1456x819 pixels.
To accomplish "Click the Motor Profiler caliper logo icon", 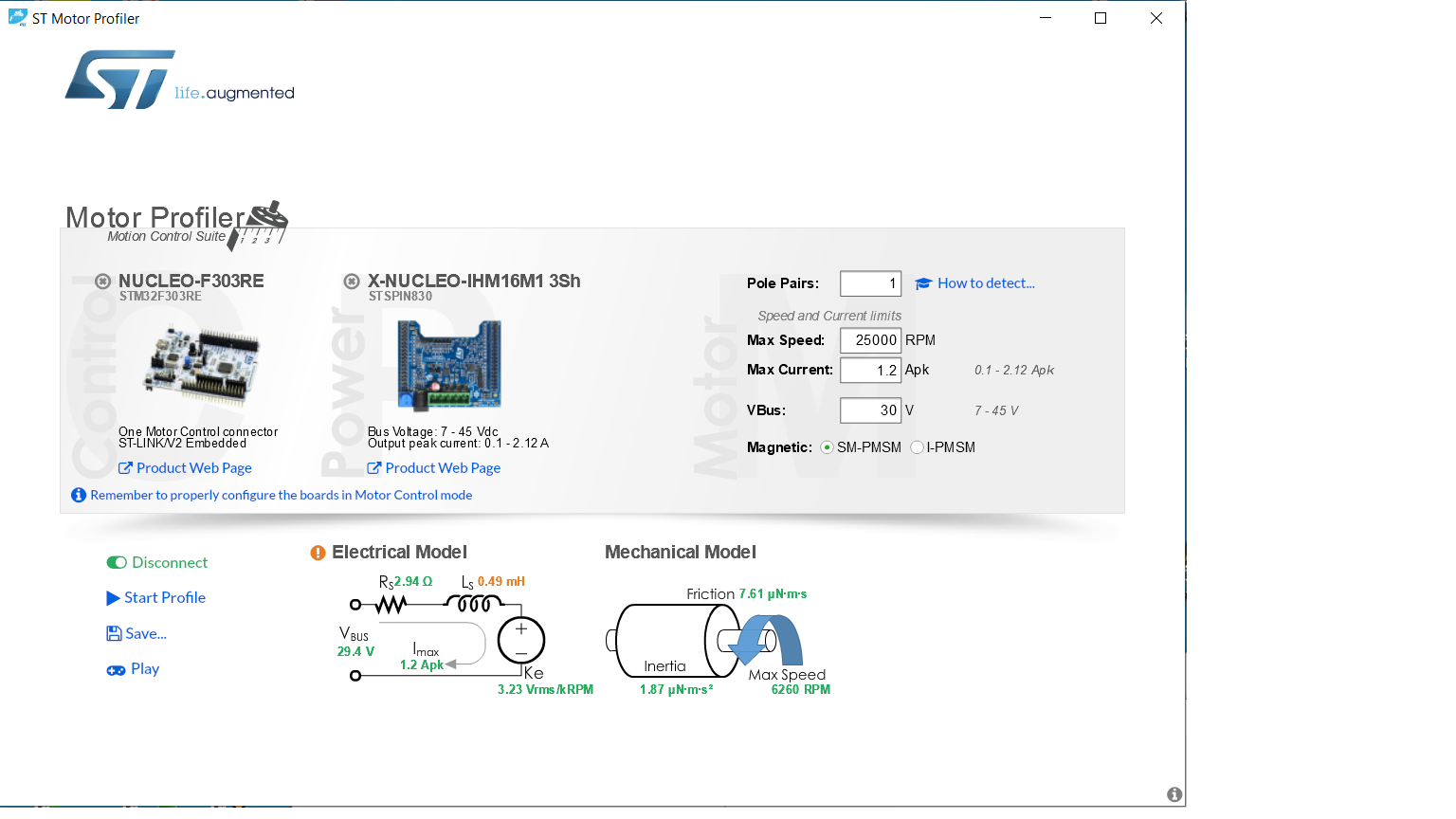I will point(258,226).
